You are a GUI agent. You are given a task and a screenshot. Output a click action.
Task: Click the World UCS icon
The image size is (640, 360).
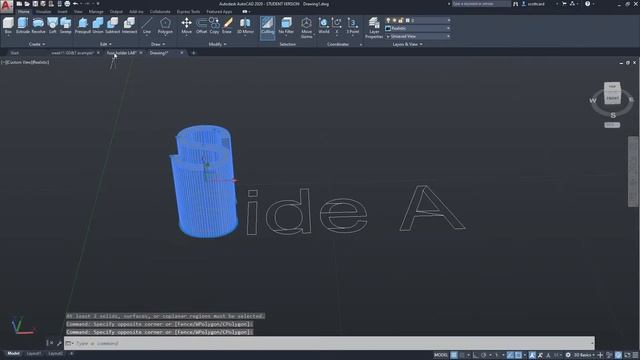coord(324,25)
